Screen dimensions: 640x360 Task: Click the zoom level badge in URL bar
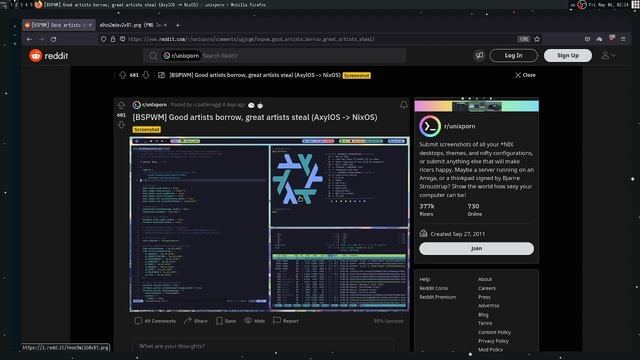tap(524, 39)
